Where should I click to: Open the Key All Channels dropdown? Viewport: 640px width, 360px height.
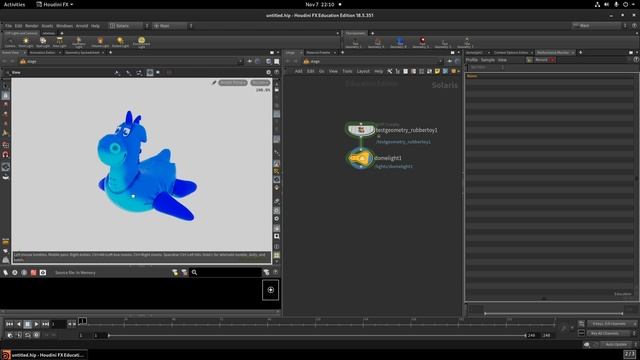click(x=611, y=333)
